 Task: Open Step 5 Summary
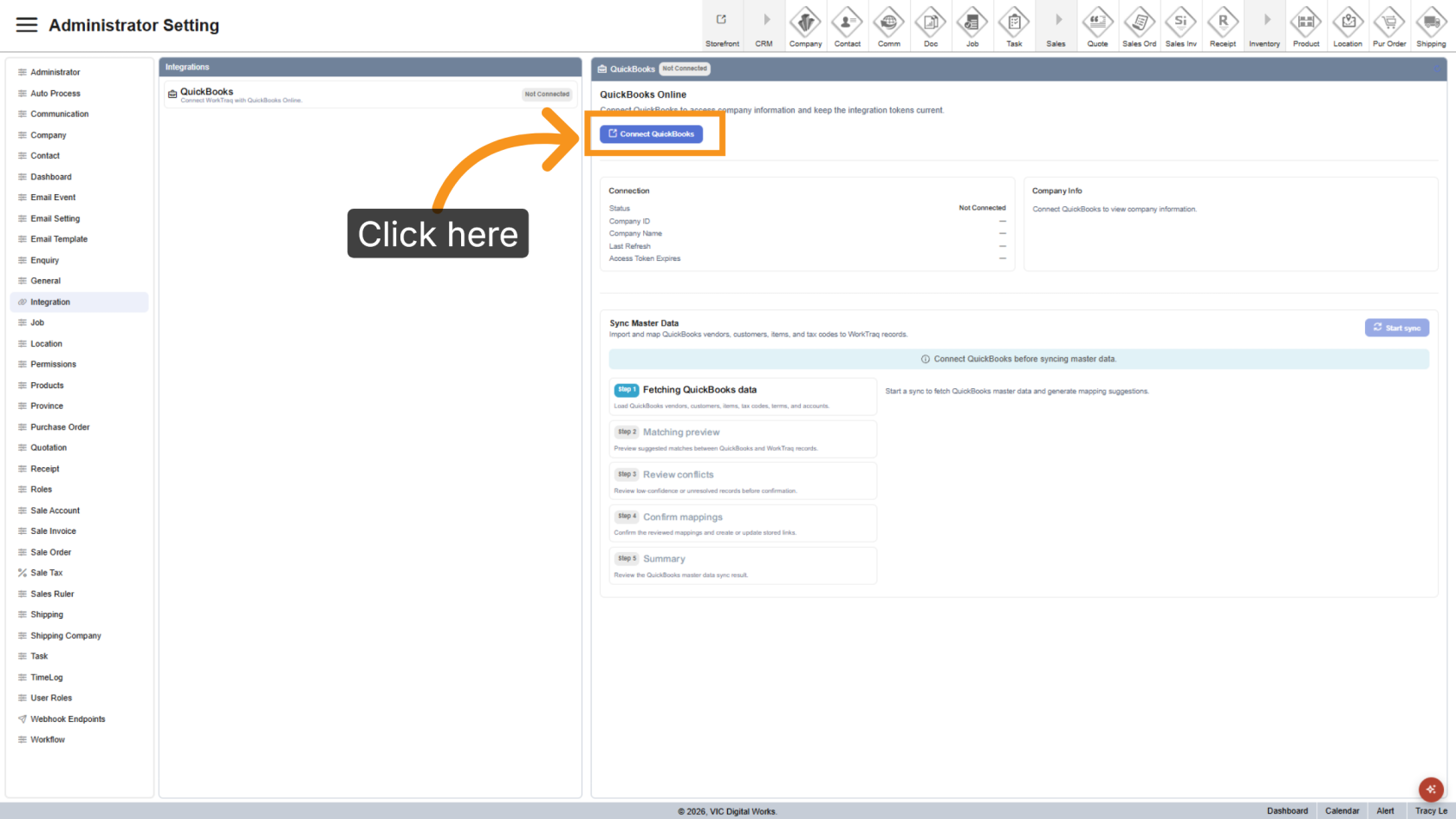coord(743,566)
